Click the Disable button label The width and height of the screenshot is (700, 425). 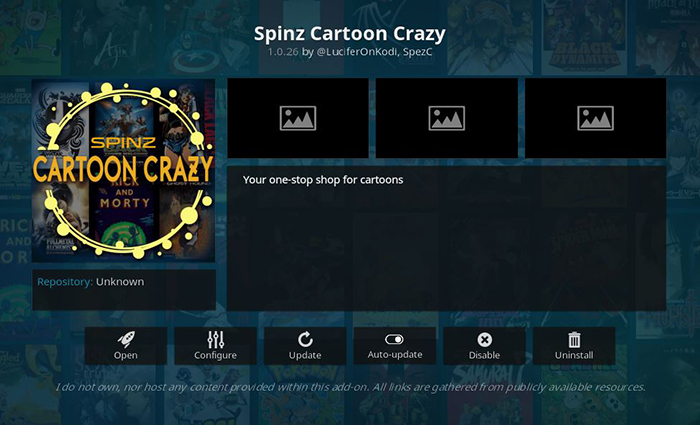point(484,355)
